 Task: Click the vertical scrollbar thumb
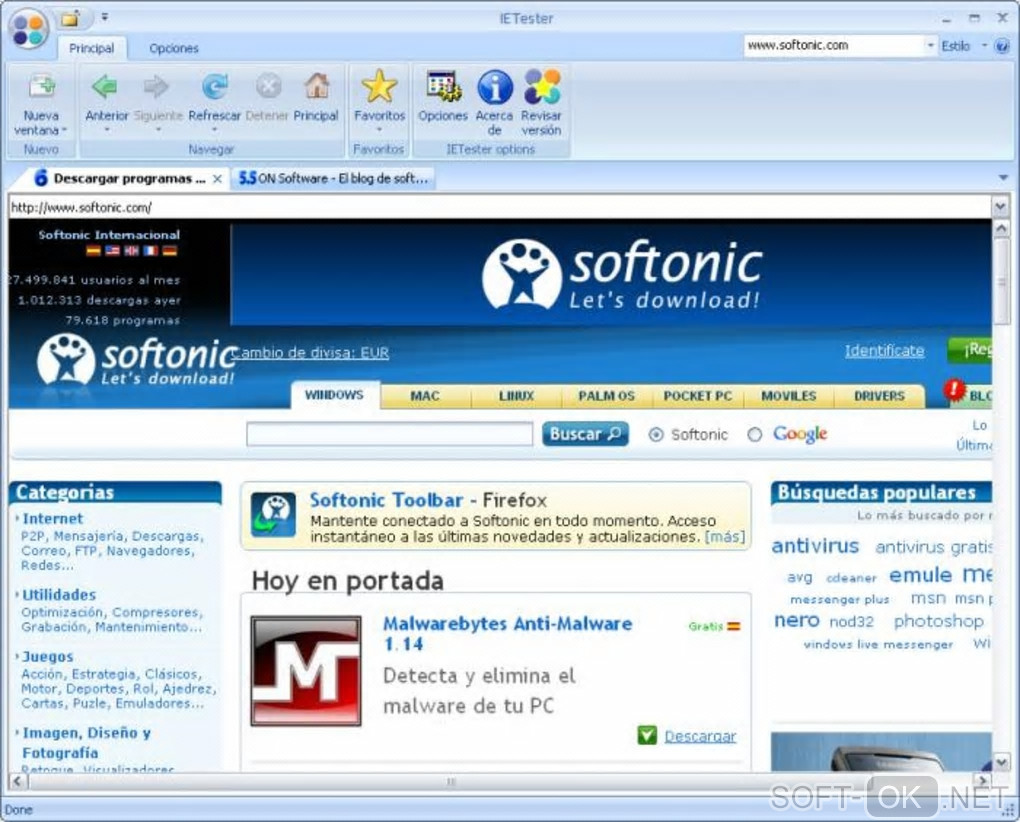point(1001,282)
